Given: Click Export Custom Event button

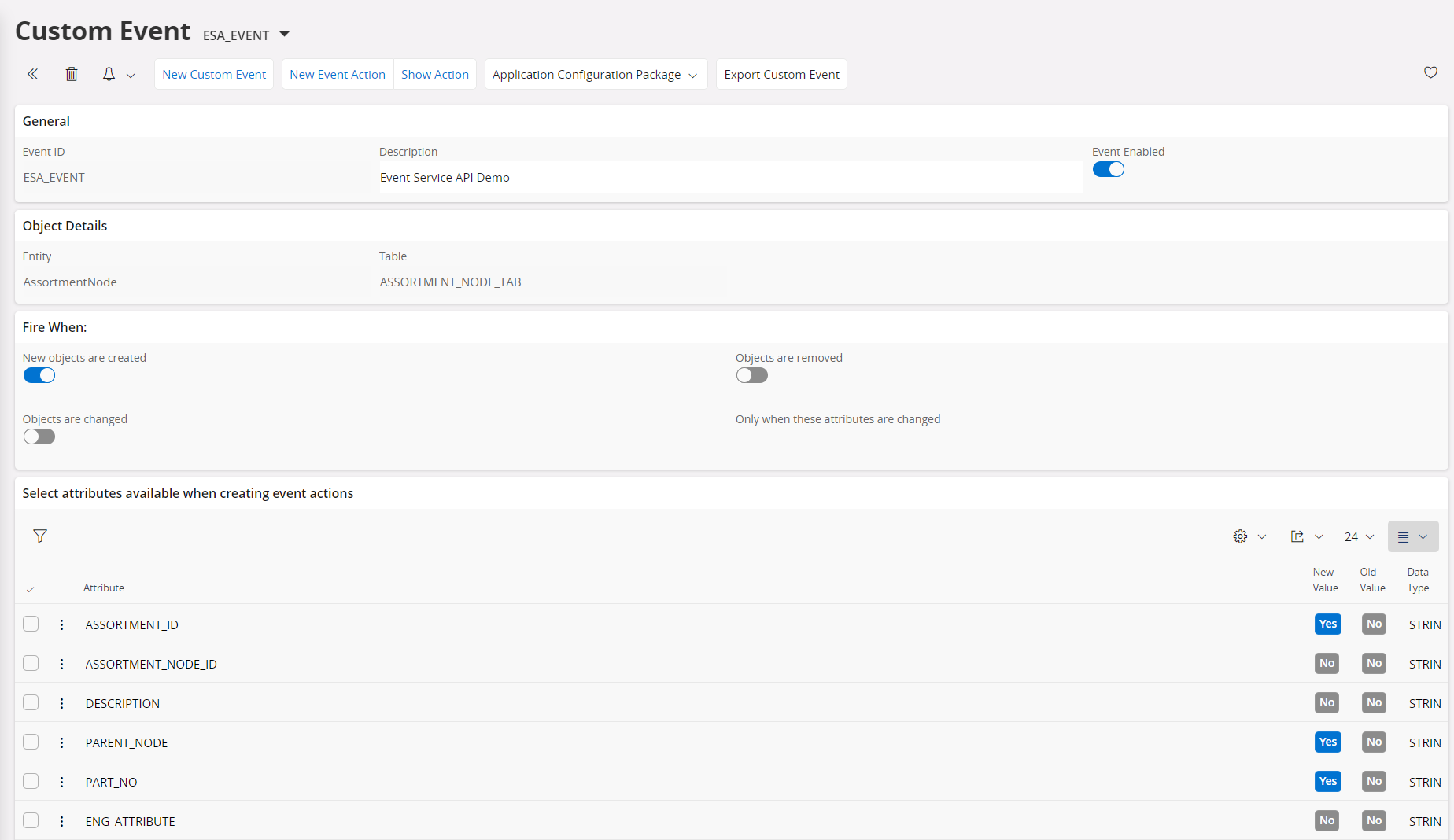Looking at the screenshot, I should 781,75.
